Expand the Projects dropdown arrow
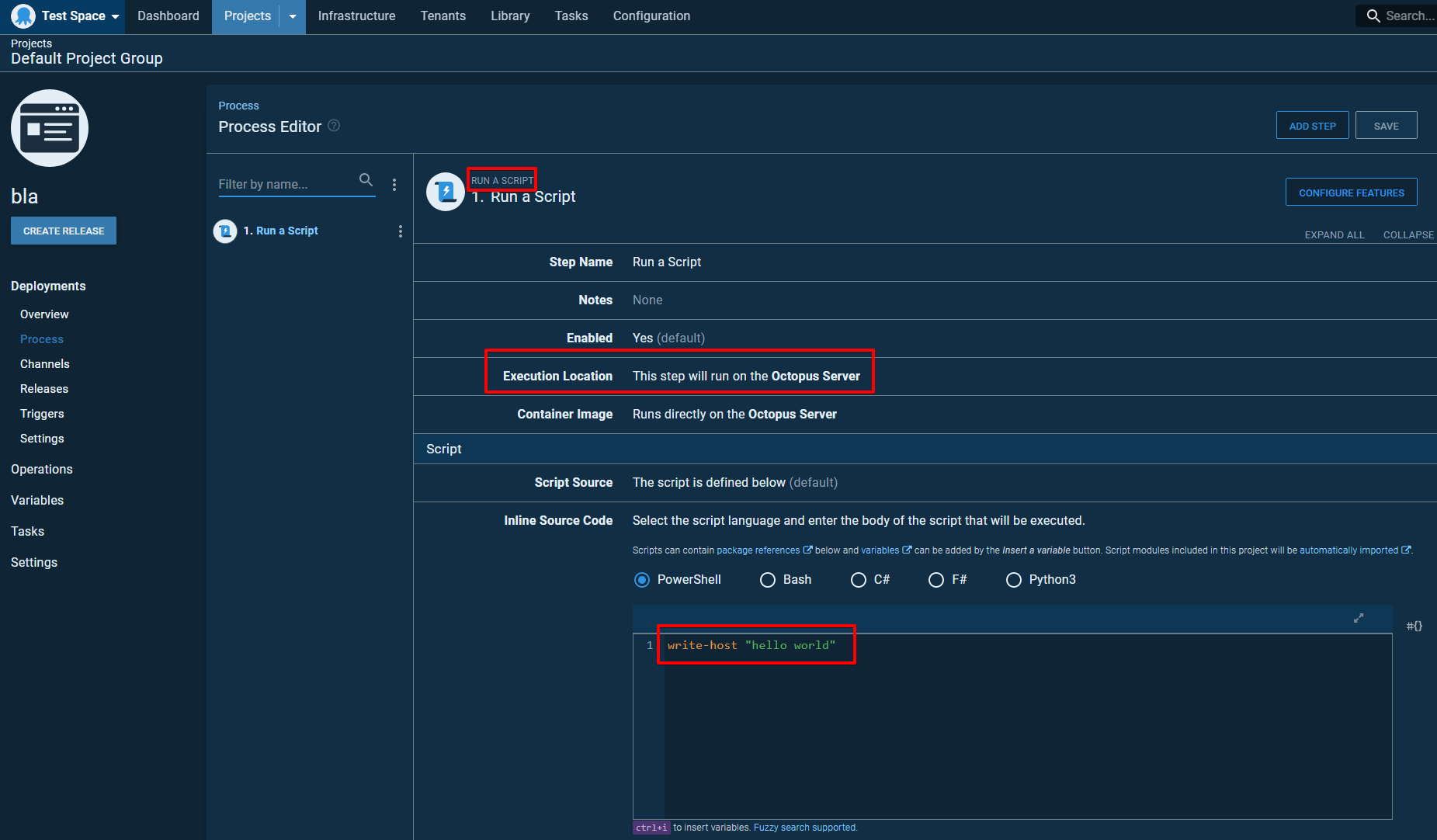1437x840 pixels. (x=293, y=16)
